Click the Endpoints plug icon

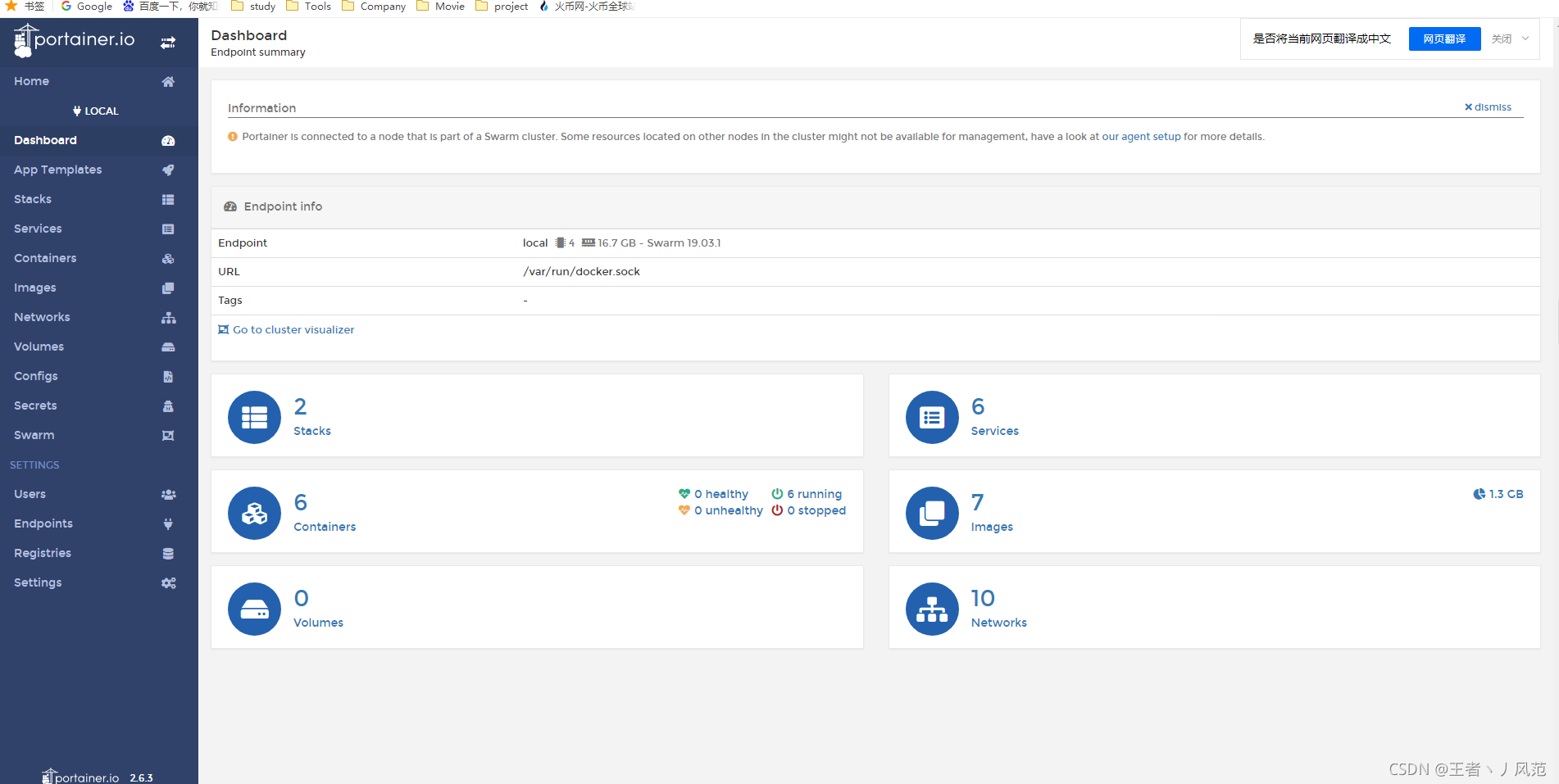(x=168, y=524)
